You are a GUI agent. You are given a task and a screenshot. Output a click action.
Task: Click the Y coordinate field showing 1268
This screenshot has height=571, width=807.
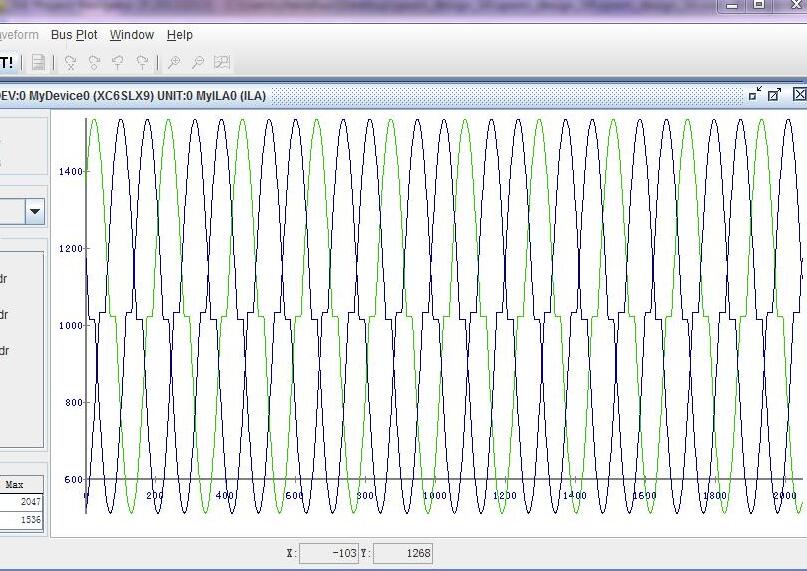point(403,553)
